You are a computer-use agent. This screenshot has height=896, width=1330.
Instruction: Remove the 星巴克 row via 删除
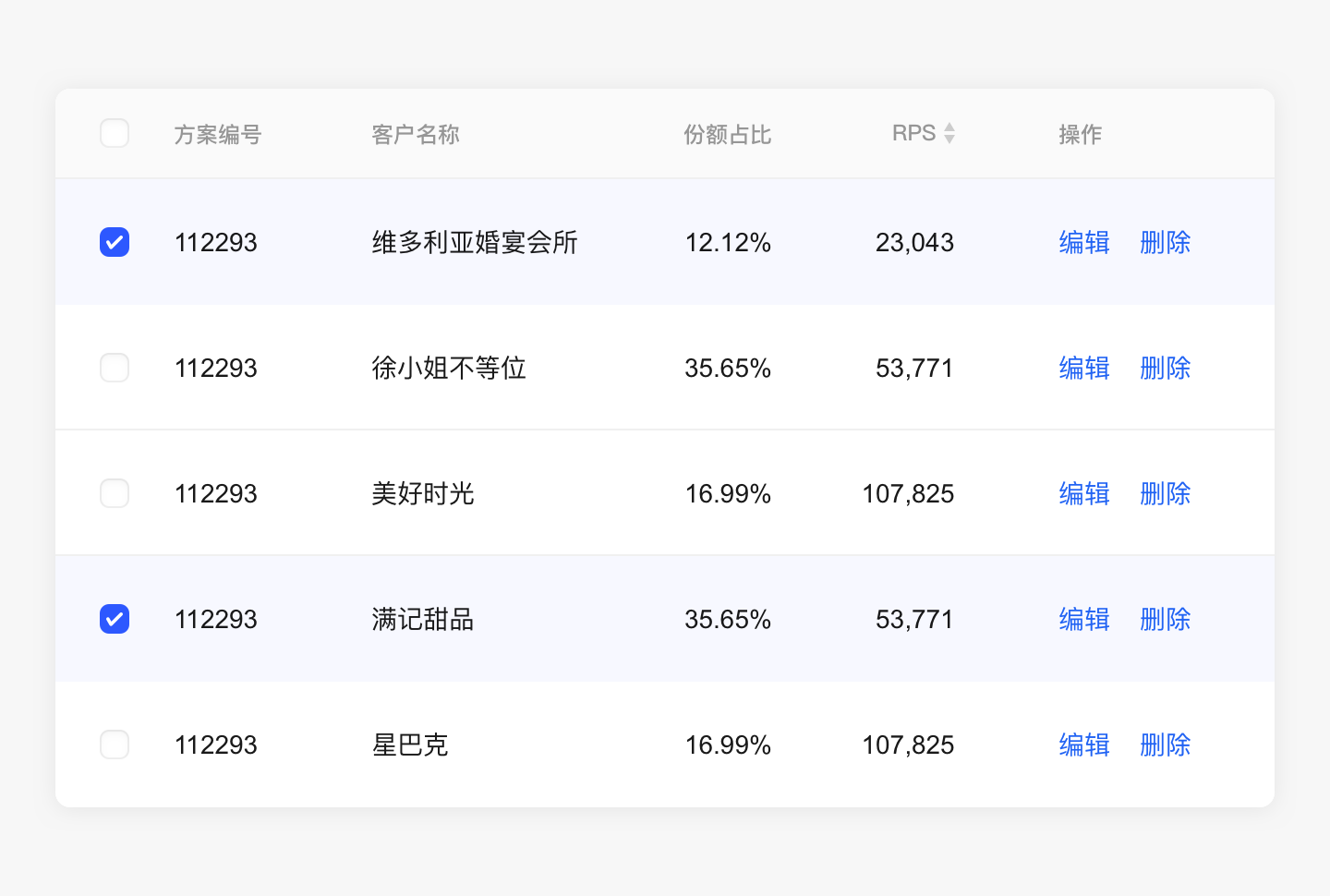[x=1165, y=745]
